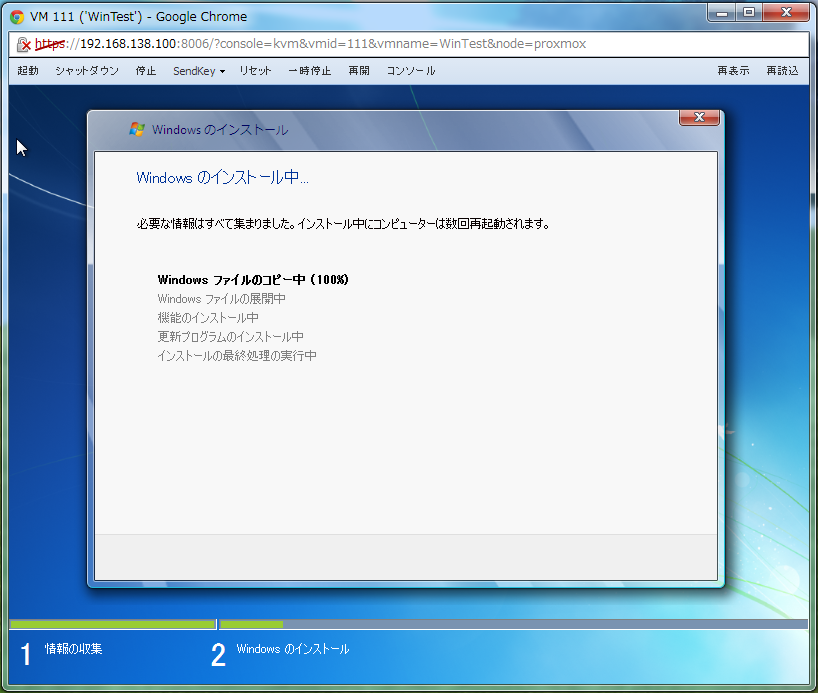
Task: Click the 'Windows のインストール中...' heading
Action: (x=222, y=177)
